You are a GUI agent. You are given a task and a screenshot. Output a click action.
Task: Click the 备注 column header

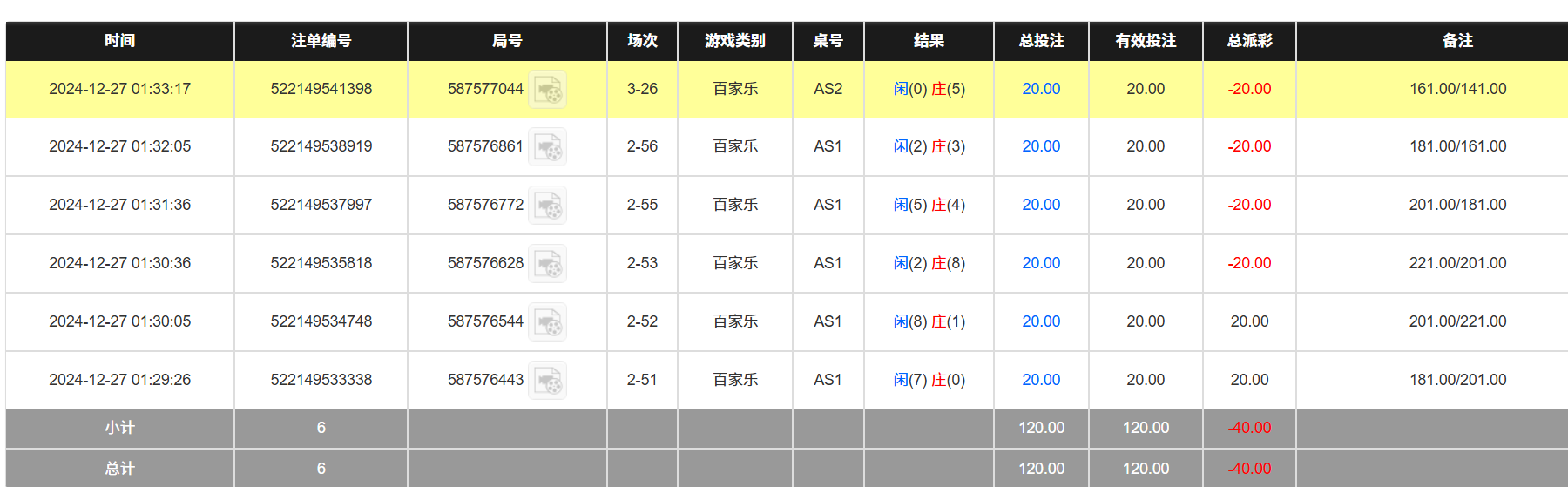coord(1457,41)
